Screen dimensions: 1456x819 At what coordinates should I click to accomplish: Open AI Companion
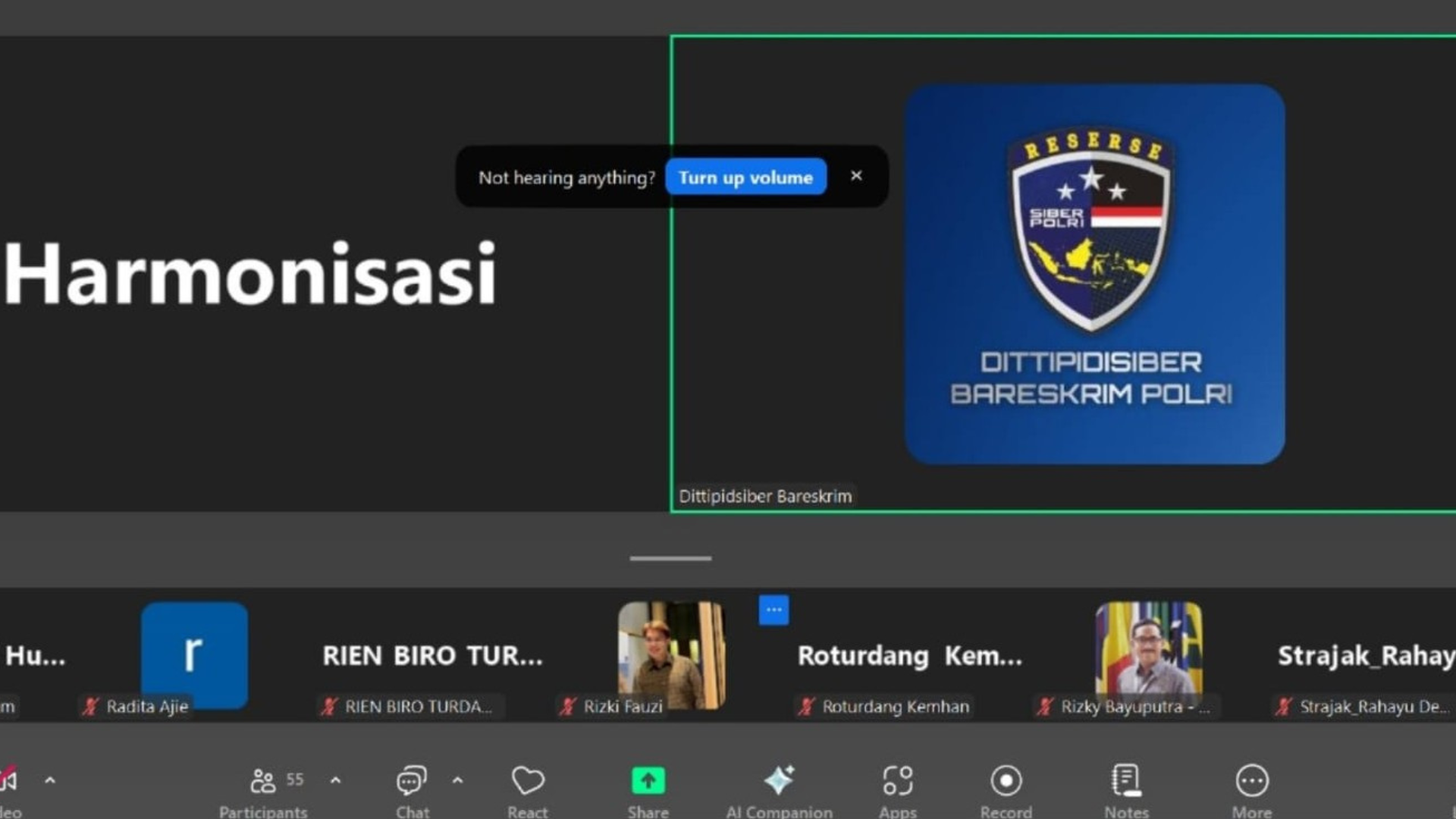tap(779, 791)
